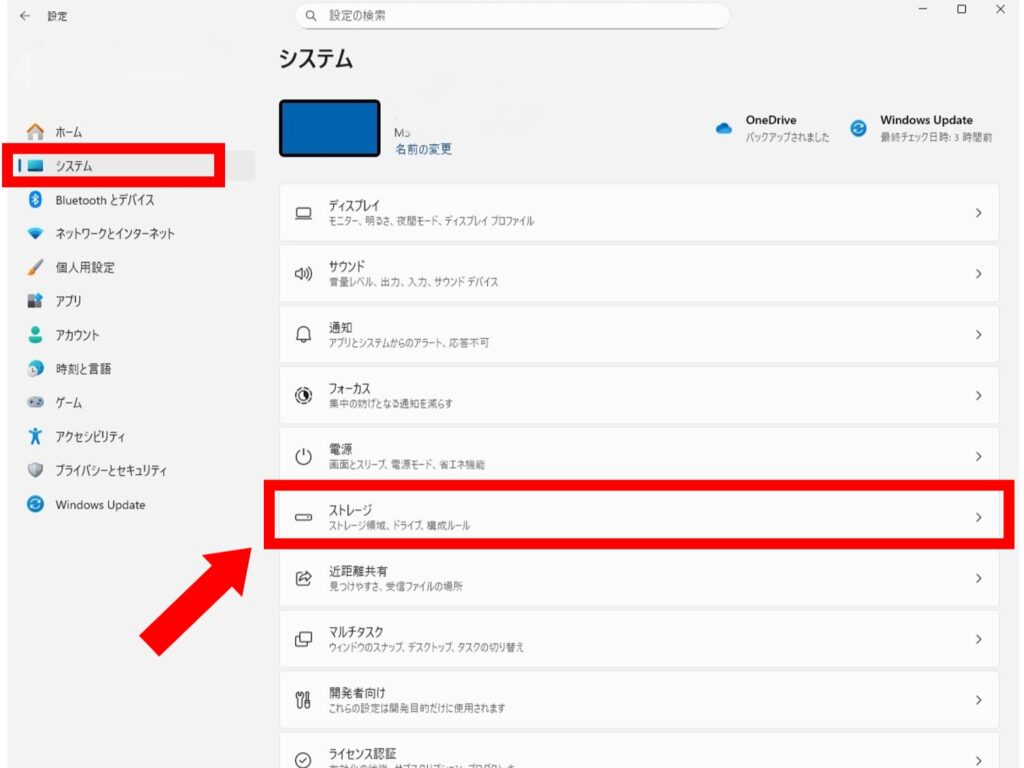
Task: Select ゲーム in sidebar
Action: point(69,402)
